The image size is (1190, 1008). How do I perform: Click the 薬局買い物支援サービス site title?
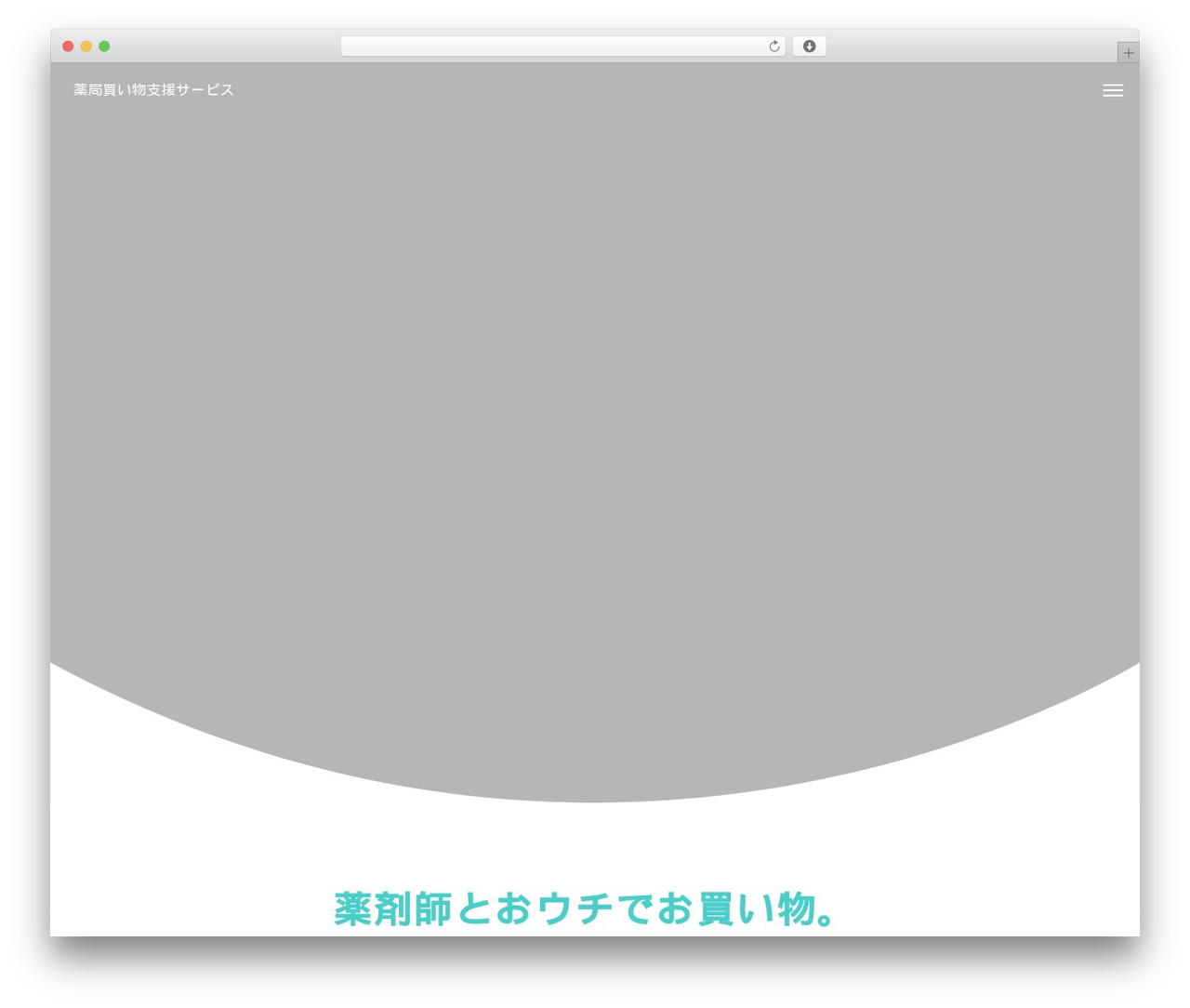click(153, 90)
